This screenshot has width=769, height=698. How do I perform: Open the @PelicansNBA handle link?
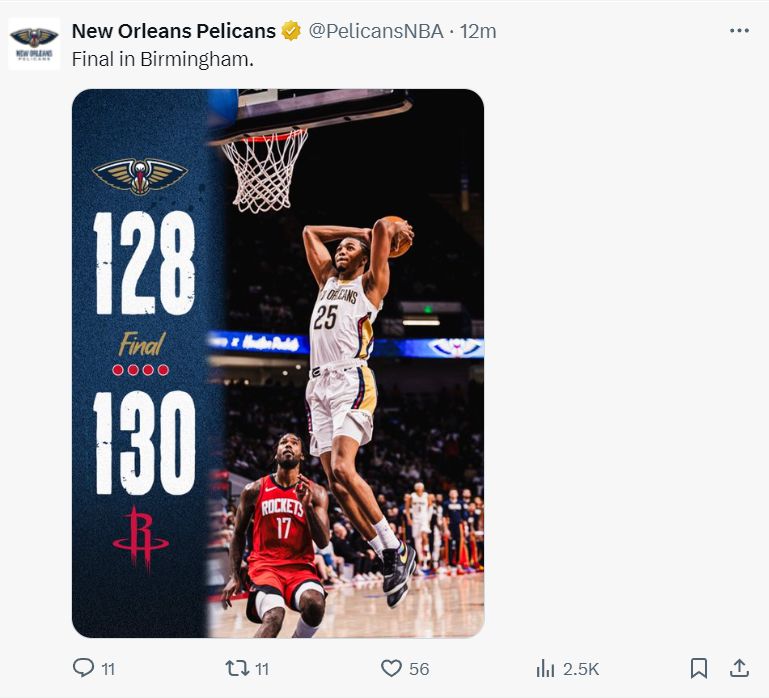coord(375,32)
